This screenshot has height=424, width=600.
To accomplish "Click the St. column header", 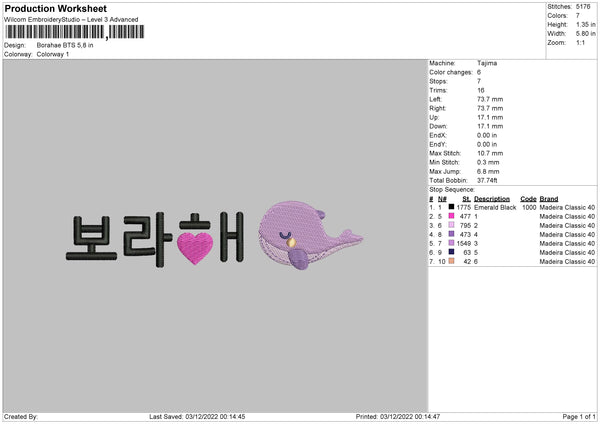I will (x=466, y=199).
